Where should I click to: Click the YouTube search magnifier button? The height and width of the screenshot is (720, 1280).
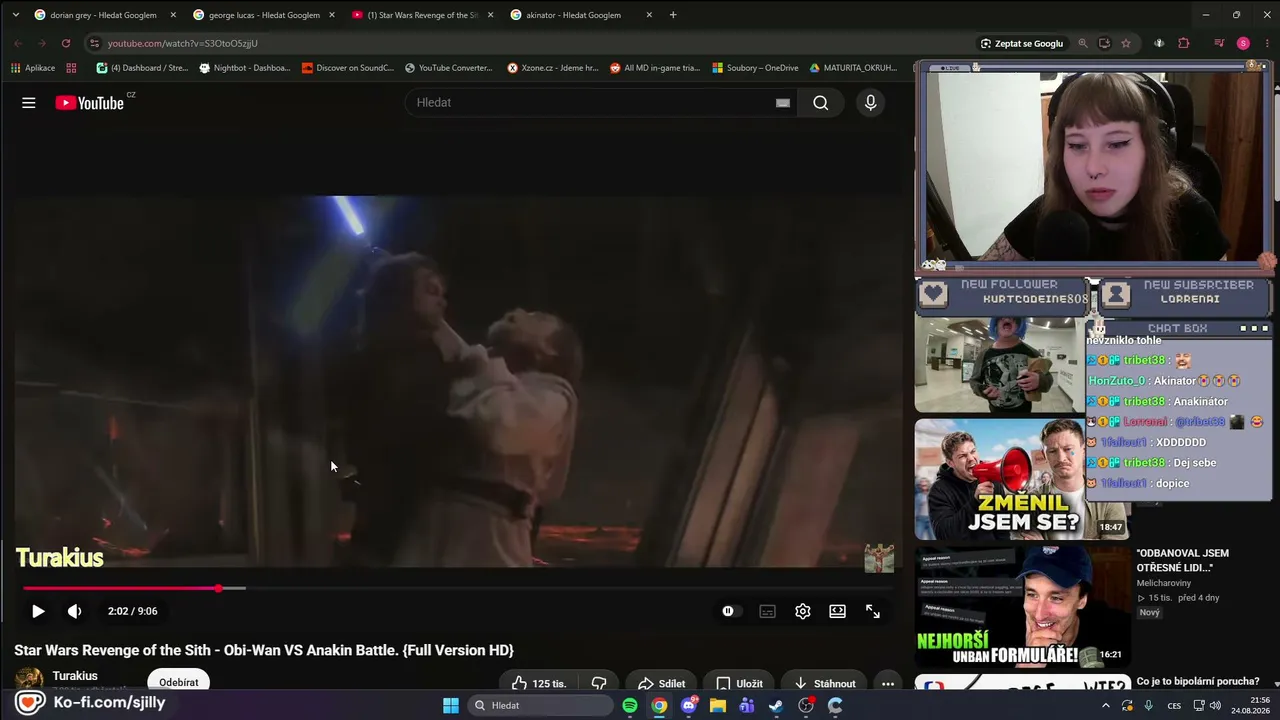(821, 103)
